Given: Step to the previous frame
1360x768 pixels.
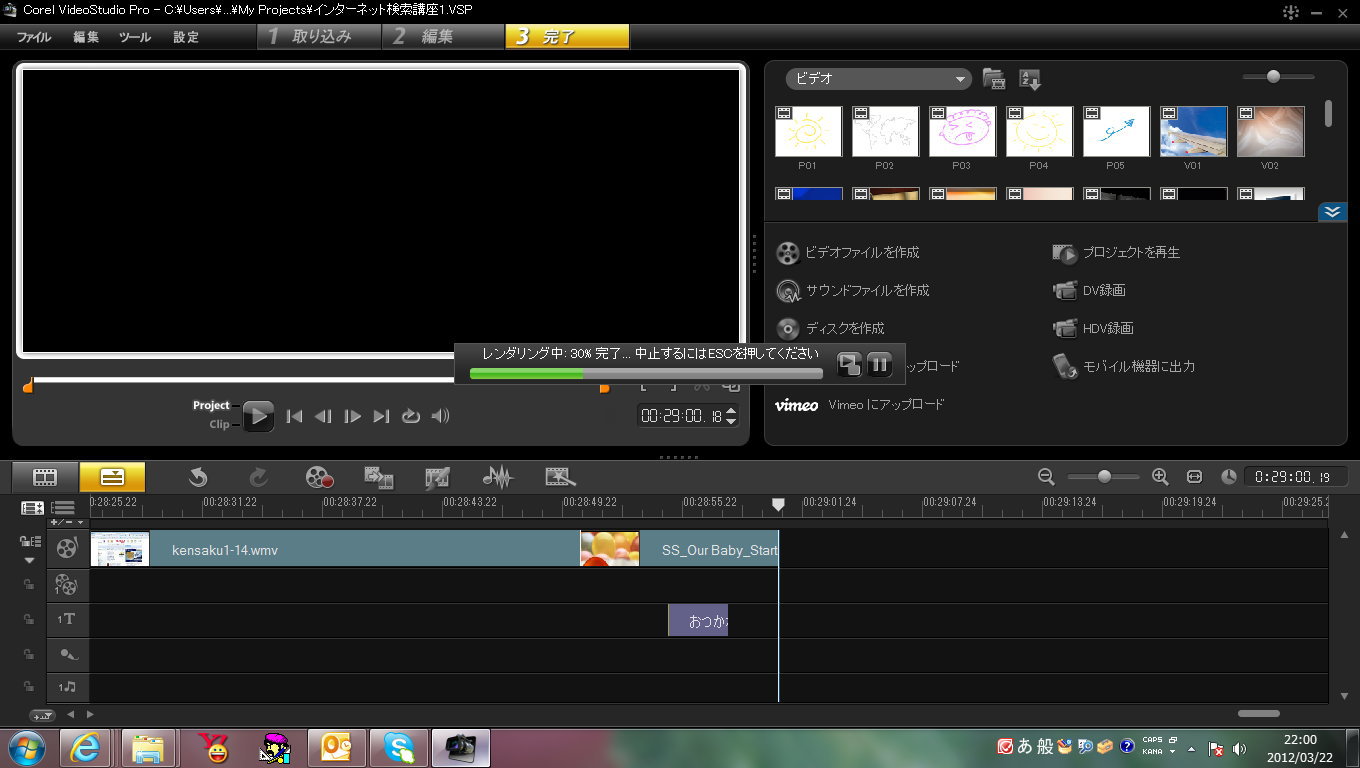Looking at the screenshot, I should tap(323, 416).
